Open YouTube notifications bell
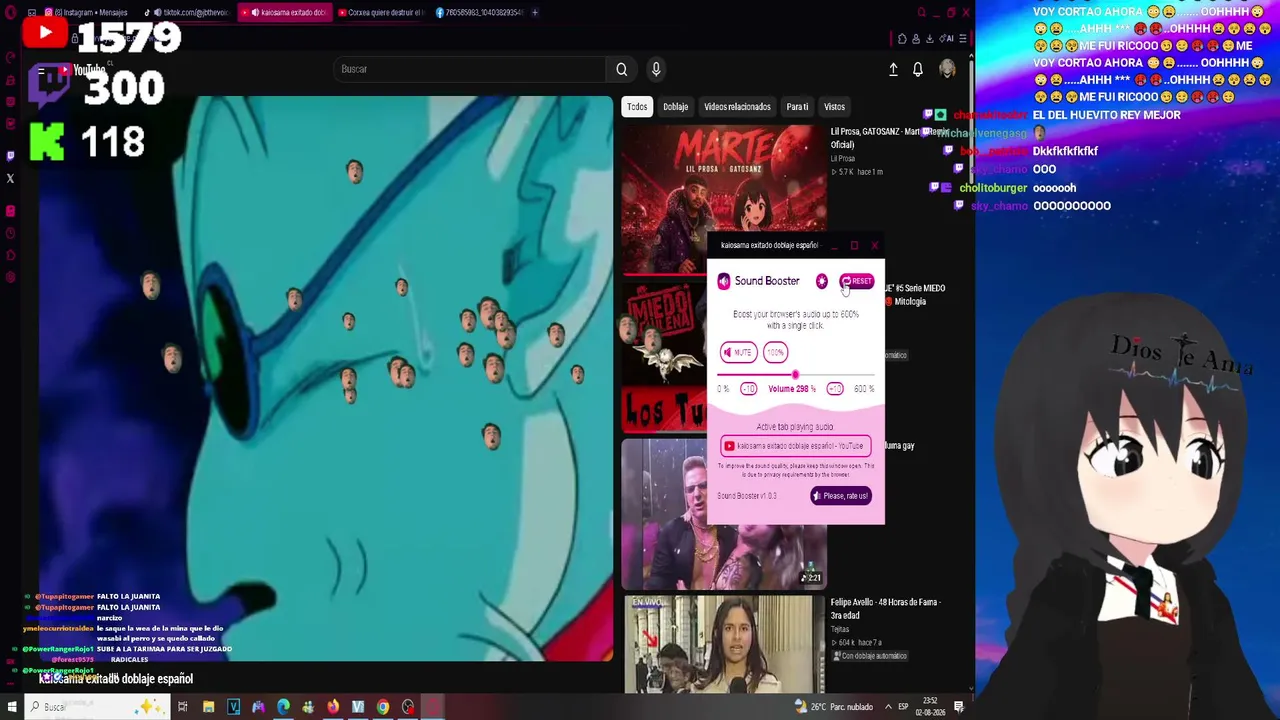This screenshot has width=1280, height=720. [x=918, y=69]
